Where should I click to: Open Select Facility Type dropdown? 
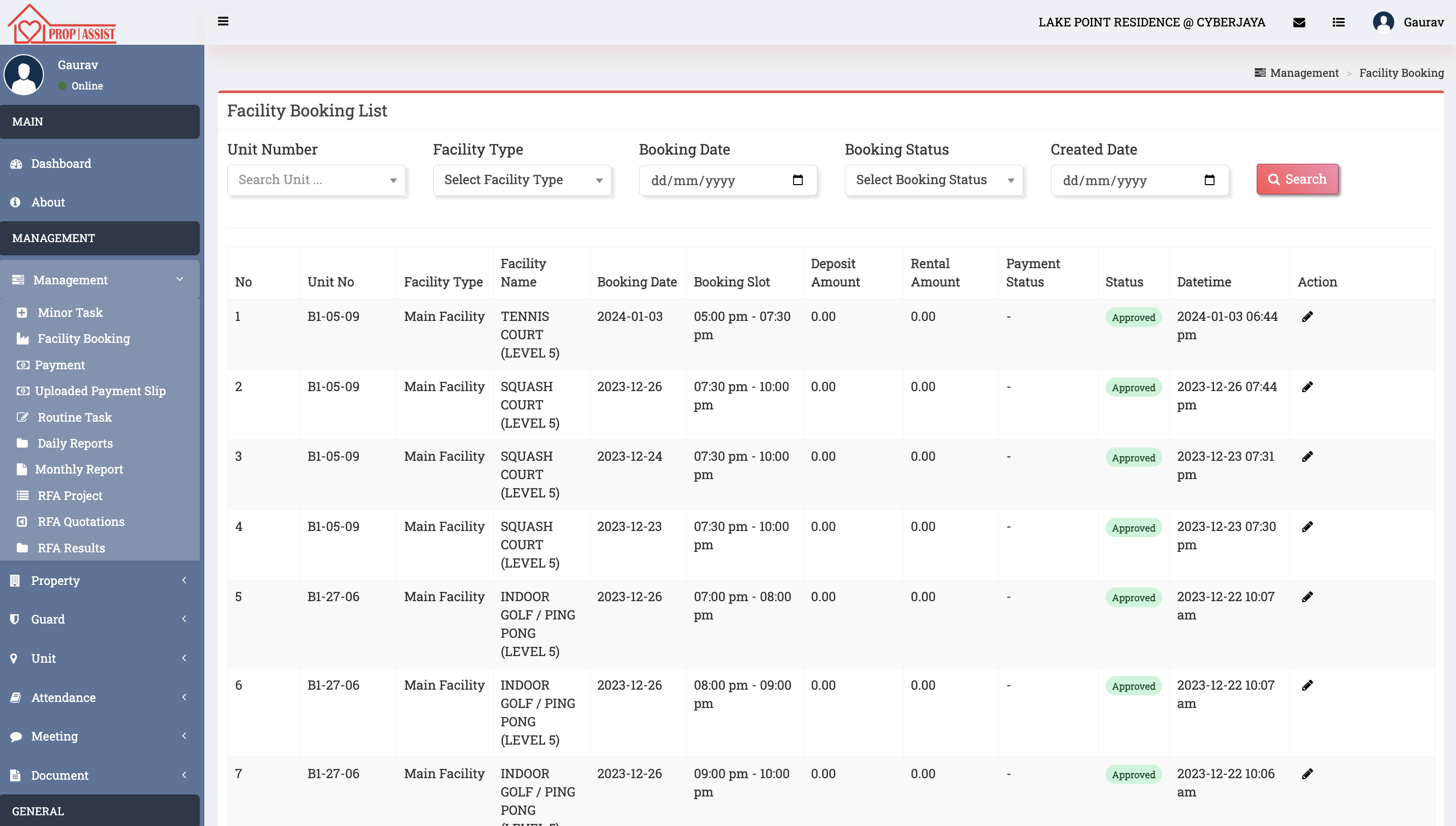pos(522,180)
